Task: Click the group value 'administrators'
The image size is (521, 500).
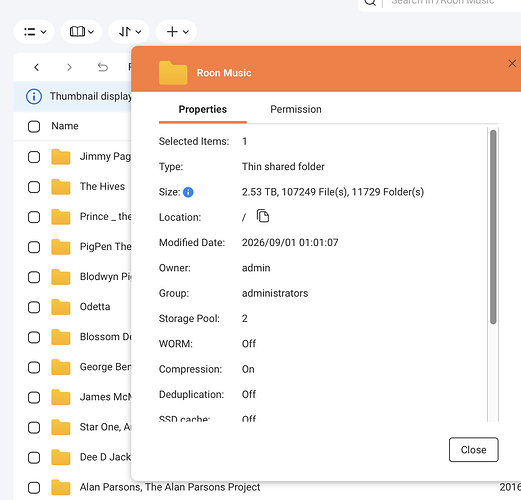Action: tap(275, 293)
